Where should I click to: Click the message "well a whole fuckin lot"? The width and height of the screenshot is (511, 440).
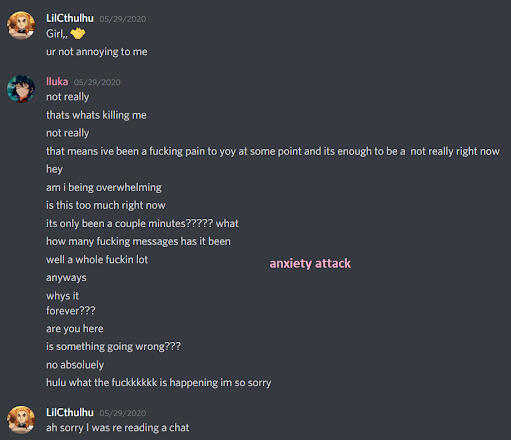click(97, 259)
